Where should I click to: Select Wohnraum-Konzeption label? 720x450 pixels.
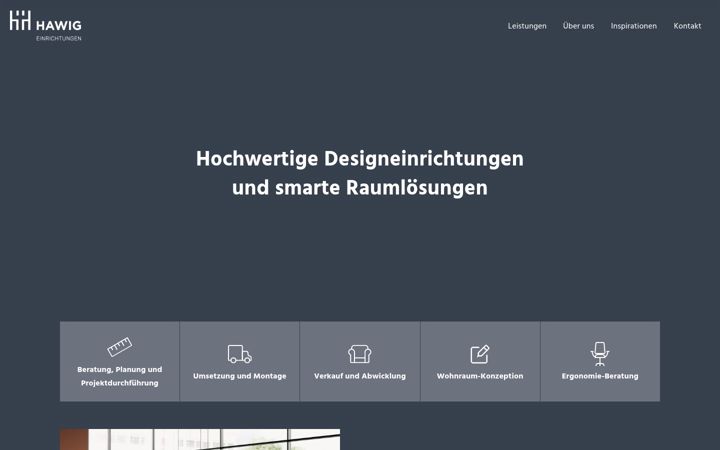tap(480, 376)
